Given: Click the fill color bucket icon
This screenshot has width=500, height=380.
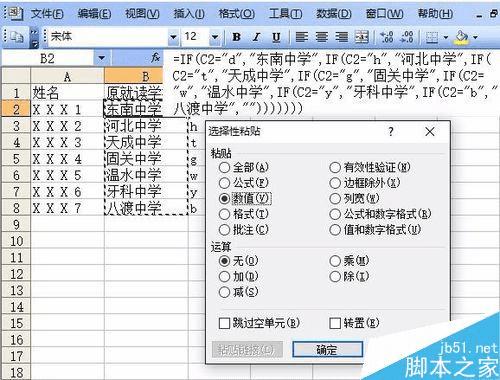Looking at the screenshot, I should [462, 37].
